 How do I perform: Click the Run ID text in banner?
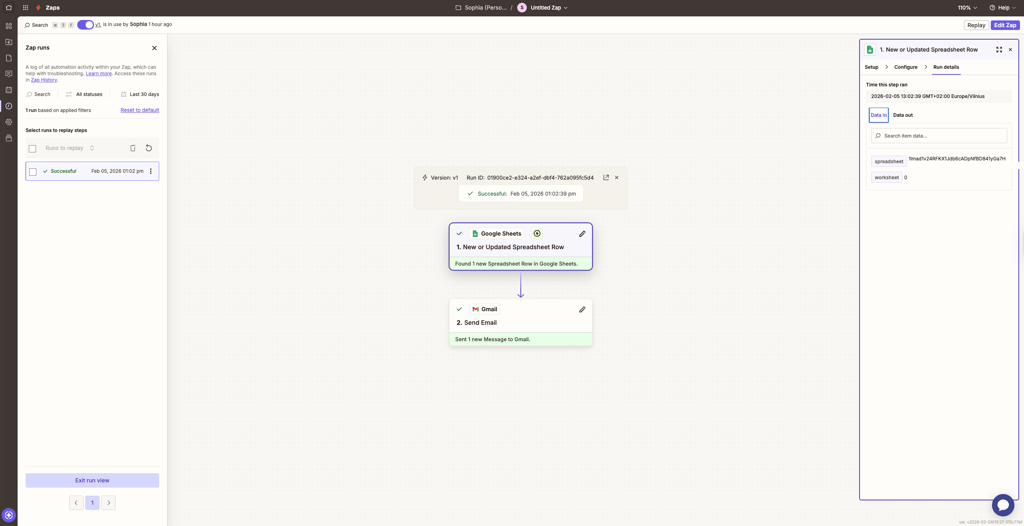(530, 177)
